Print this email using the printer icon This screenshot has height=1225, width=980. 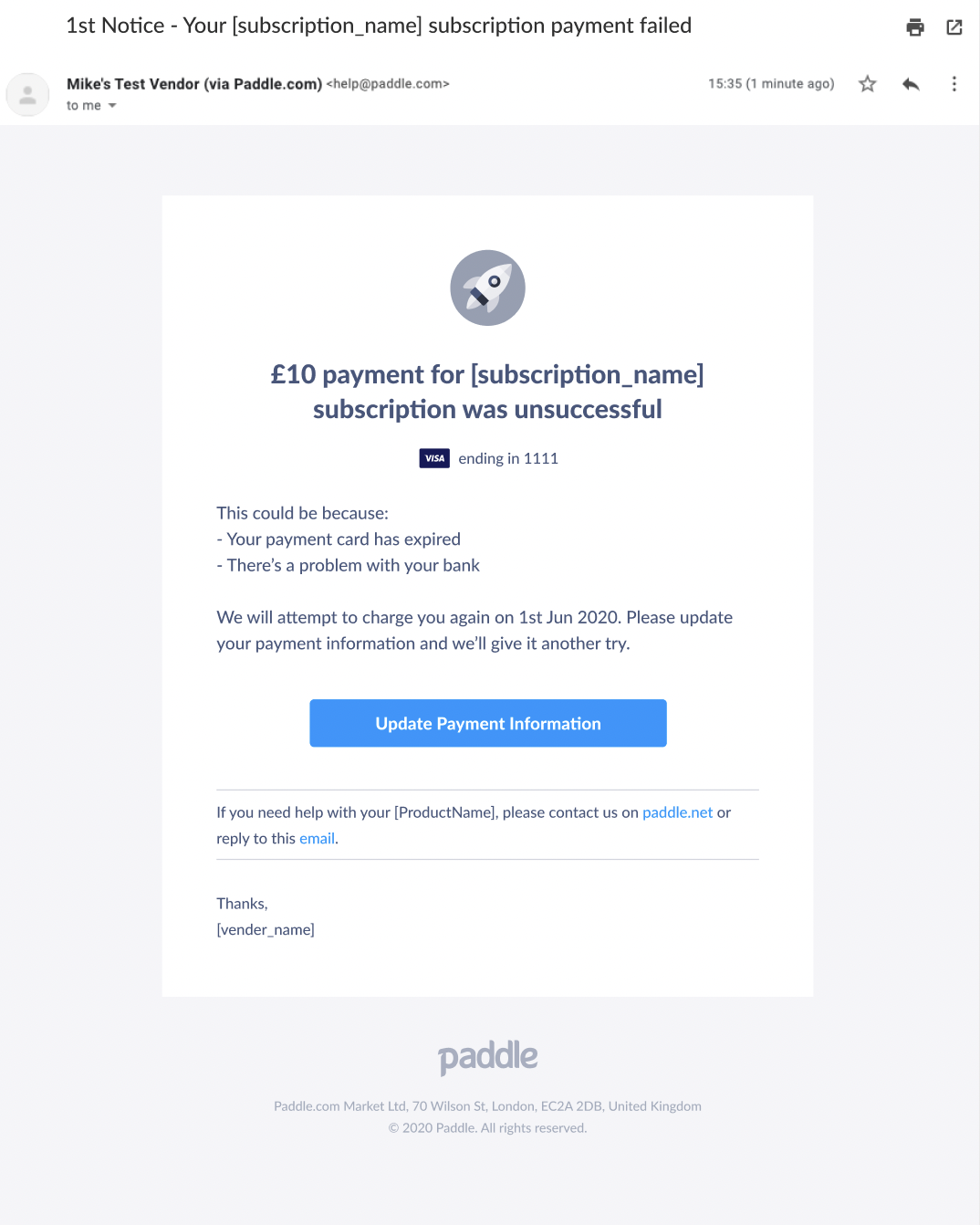pyautogui.click(x=914, y=27)
